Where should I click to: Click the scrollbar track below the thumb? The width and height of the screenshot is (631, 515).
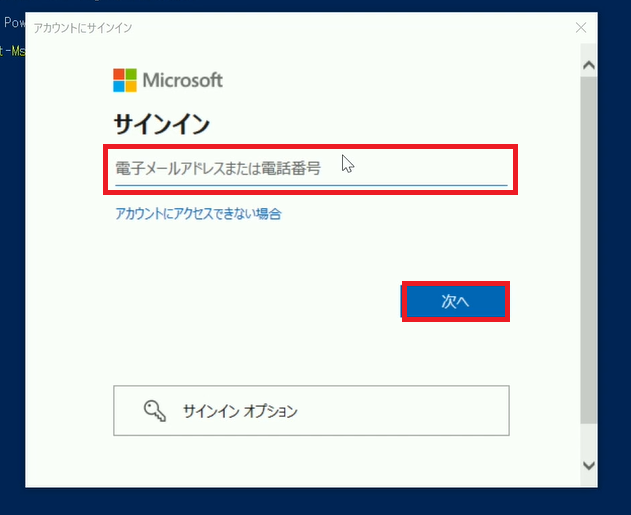coord(589,439)
